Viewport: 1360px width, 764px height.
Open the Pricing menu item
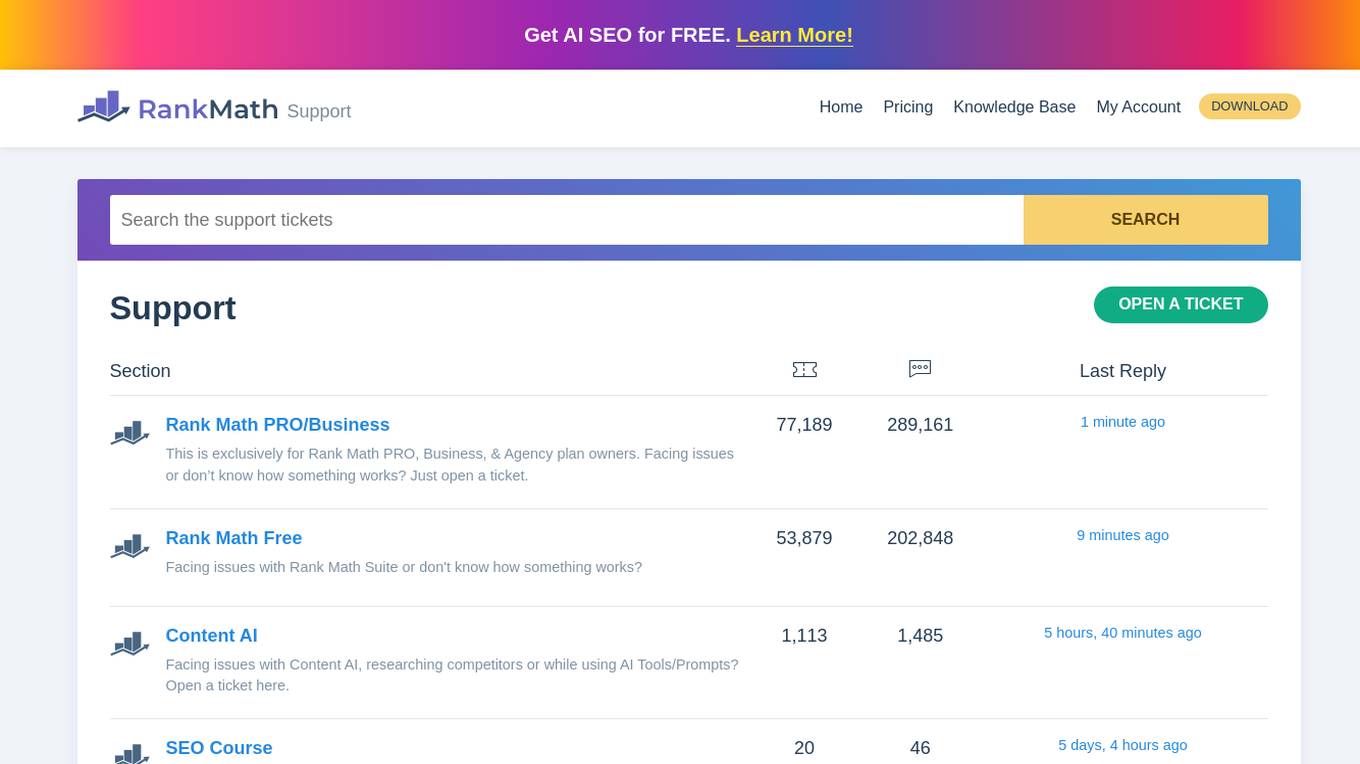(x=908, y=107)
